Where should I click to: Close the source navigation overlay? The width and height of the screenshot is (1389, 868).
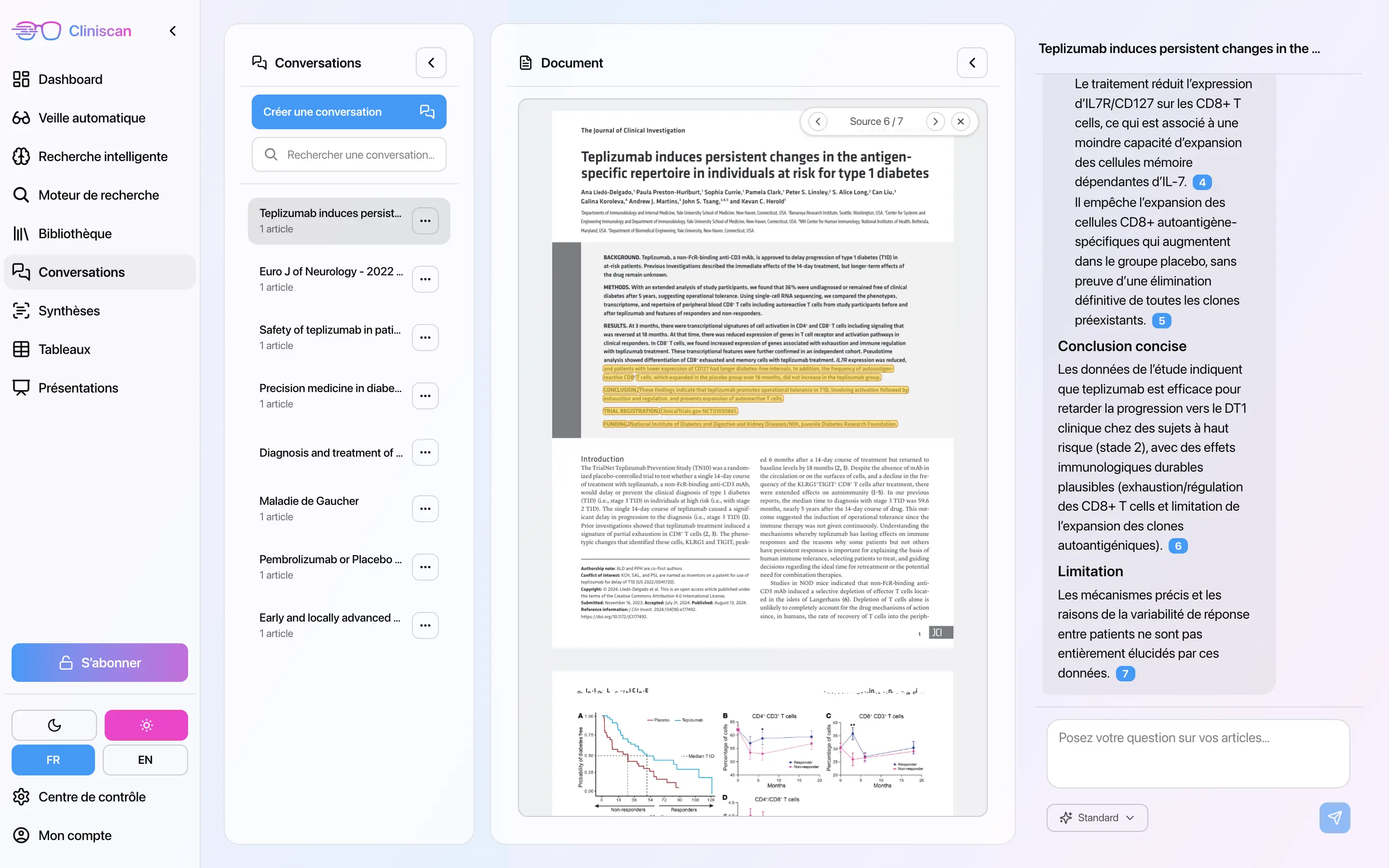(x=960, y=121)
